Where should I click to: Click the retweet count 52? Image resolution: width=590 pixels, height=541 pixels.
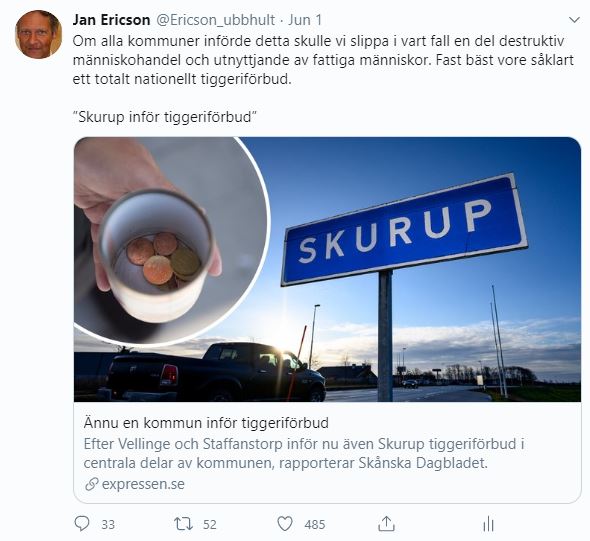click(x=210, y=524)
